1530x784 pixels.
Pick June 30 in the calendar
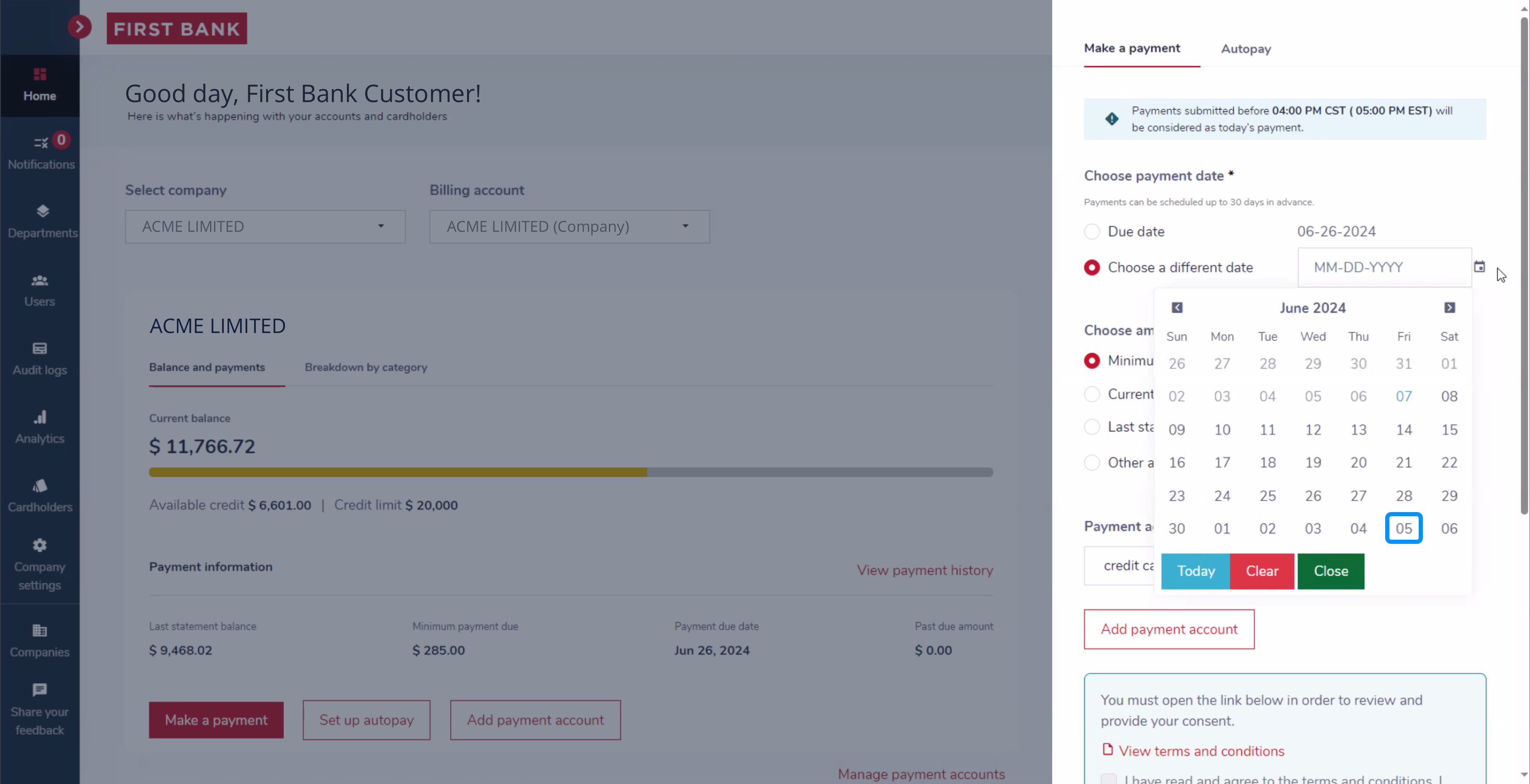click(x=1177, y=528)
